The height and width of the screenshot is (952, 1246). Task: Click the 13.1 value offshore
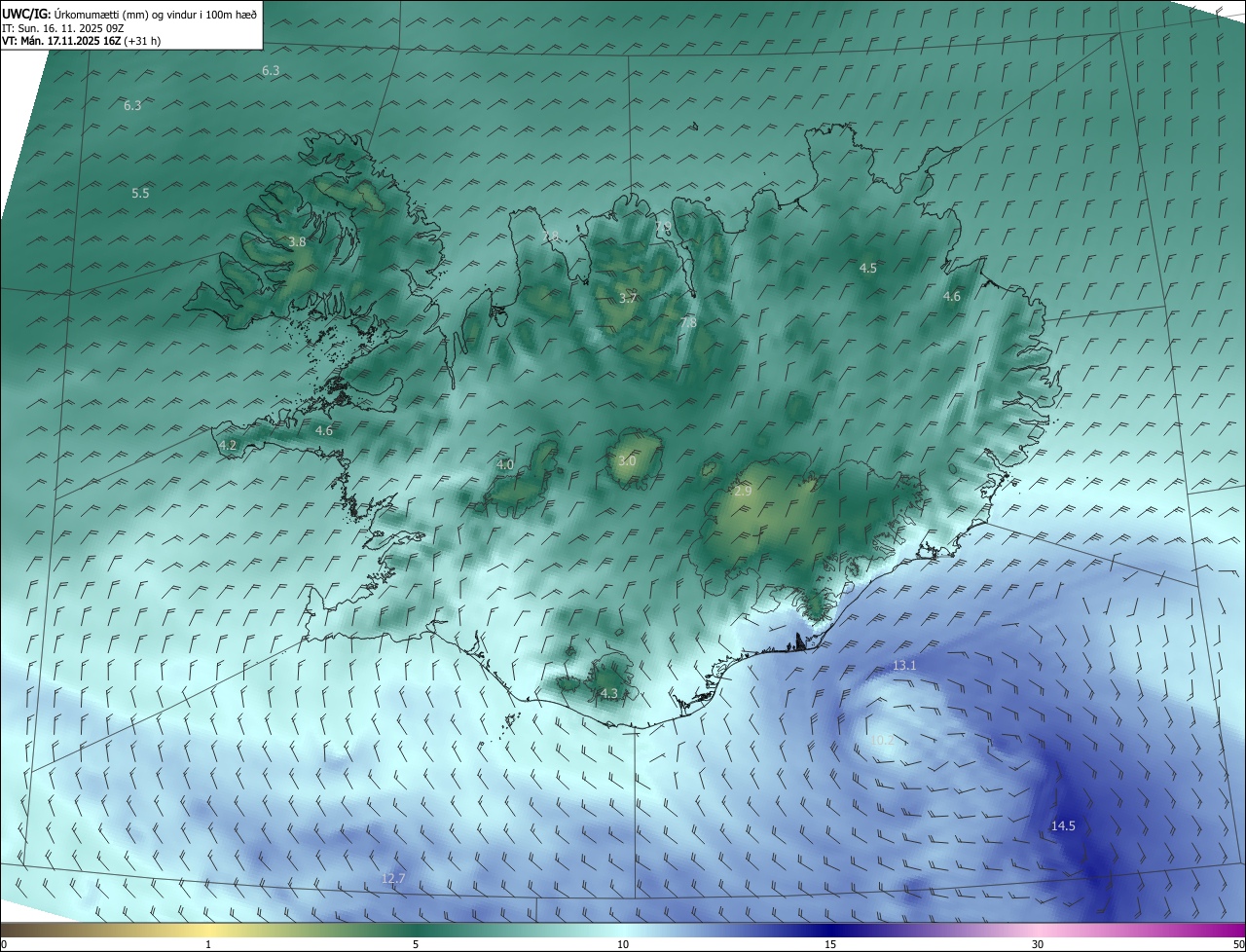[x=904, y=666]
